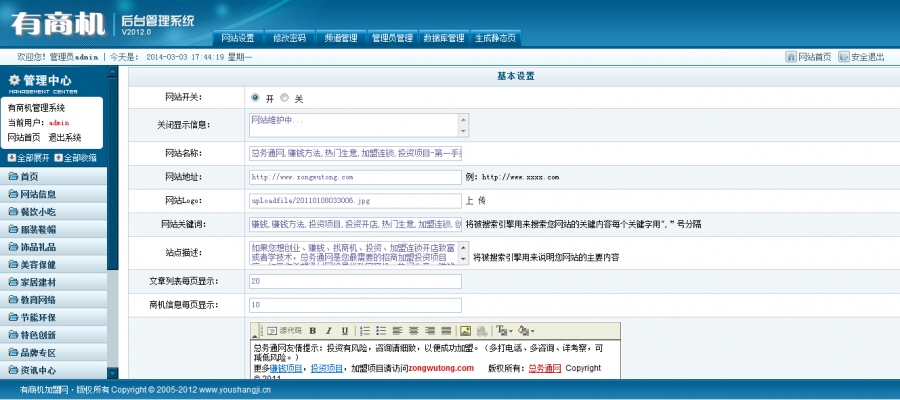Viewport: 900px width, 400px height.
Task: Click the 网站名称 input field
Action: tap(355, 153)
